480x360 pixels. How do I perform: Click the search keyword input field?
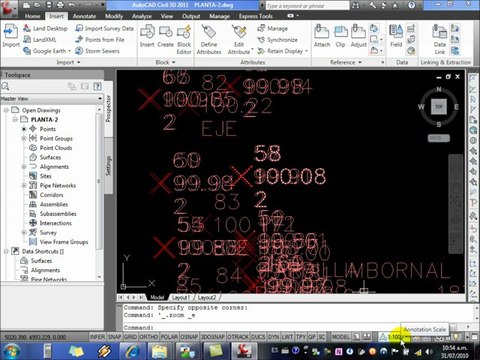307,5
